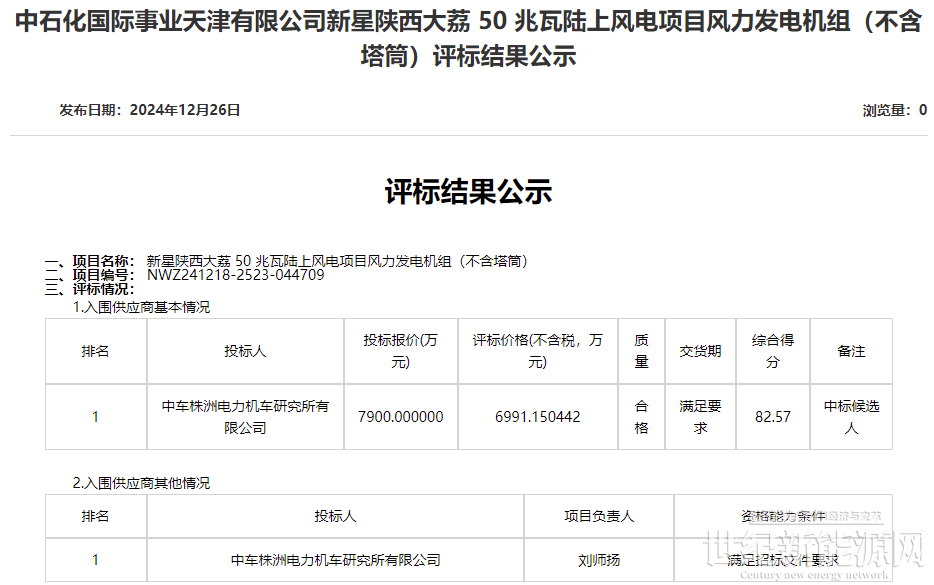Click 2.入围供应商其他情况 section title
Viewport: 934px width, 585px height.
click(141, 483)
